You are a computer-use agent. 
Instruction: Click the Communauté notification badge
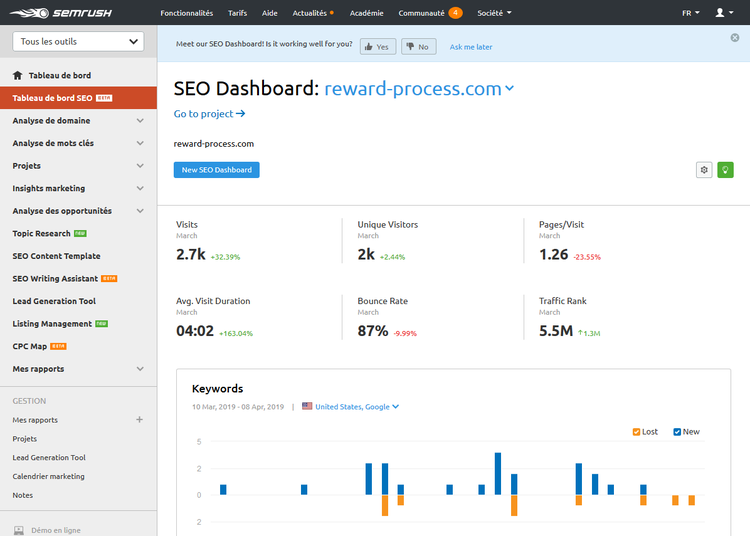455,13
